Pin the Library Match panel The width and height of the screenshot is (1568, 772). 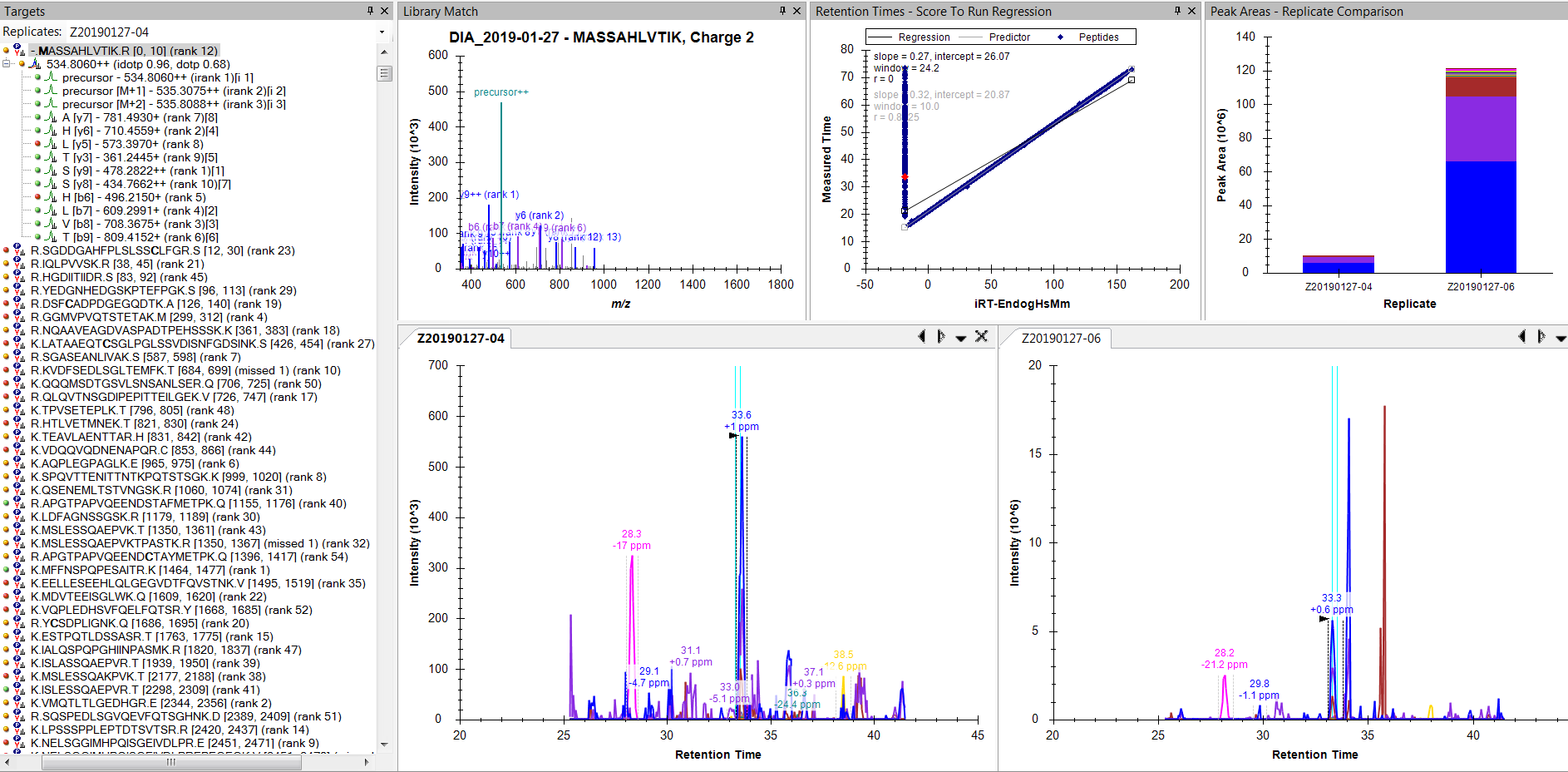(x=782, y=11)
